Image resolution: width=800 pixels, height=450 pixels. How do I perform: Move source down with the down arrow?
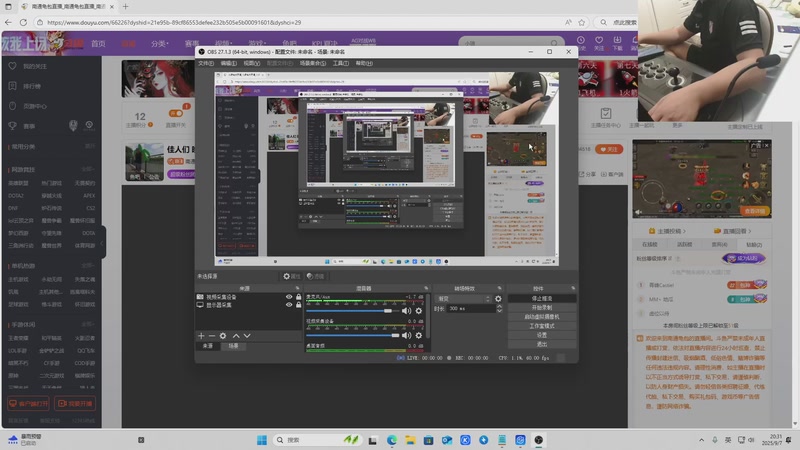pos(247,336)
